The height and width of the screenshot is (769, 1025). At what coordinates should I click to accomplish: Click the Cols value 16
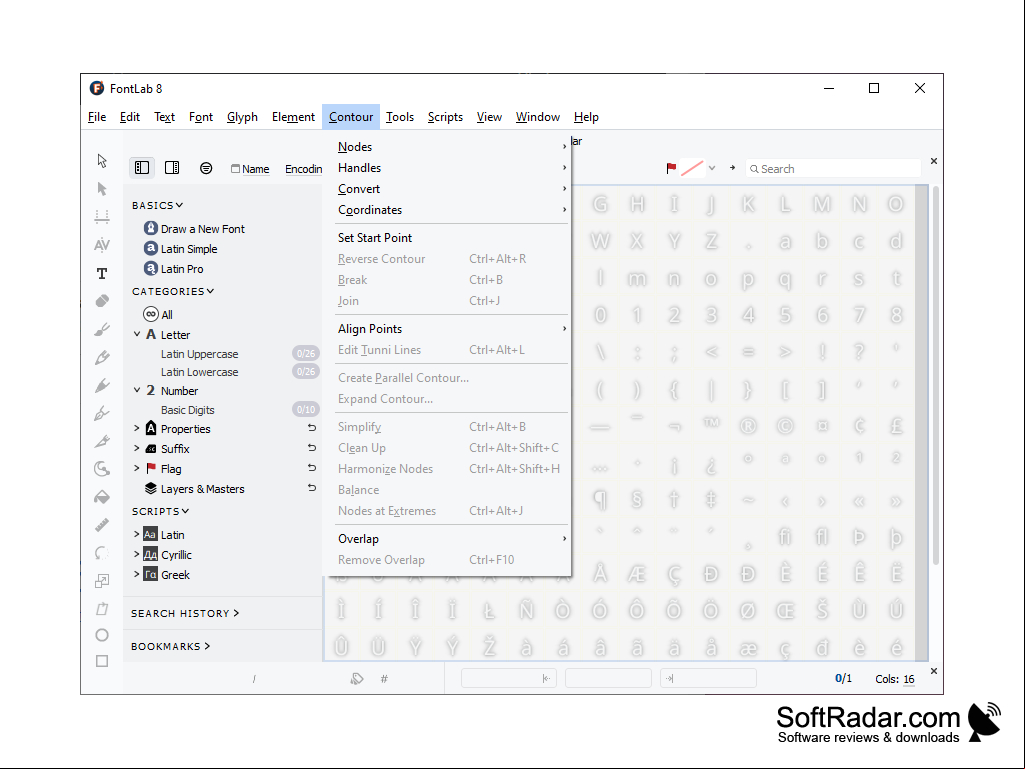point(909,679)
